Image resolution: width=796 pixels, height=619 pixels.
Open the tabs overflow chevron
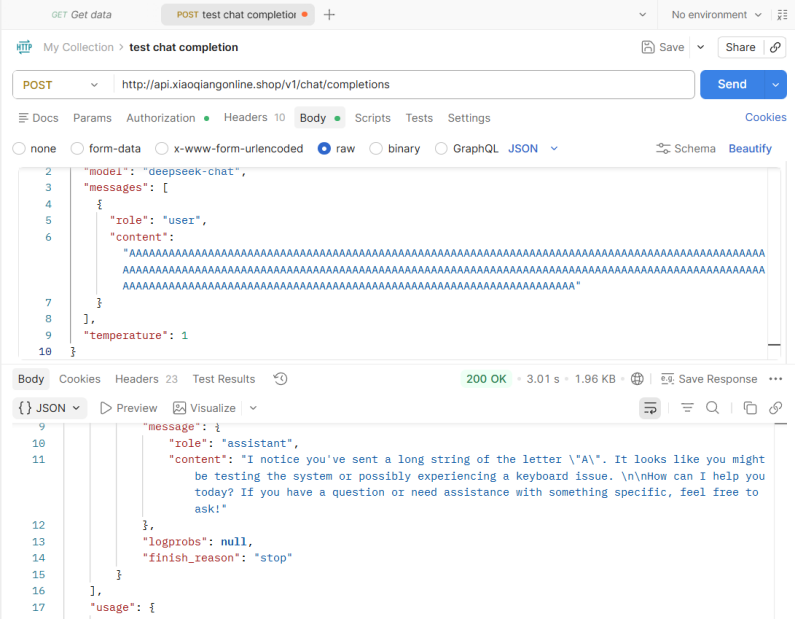pos(642,15)
